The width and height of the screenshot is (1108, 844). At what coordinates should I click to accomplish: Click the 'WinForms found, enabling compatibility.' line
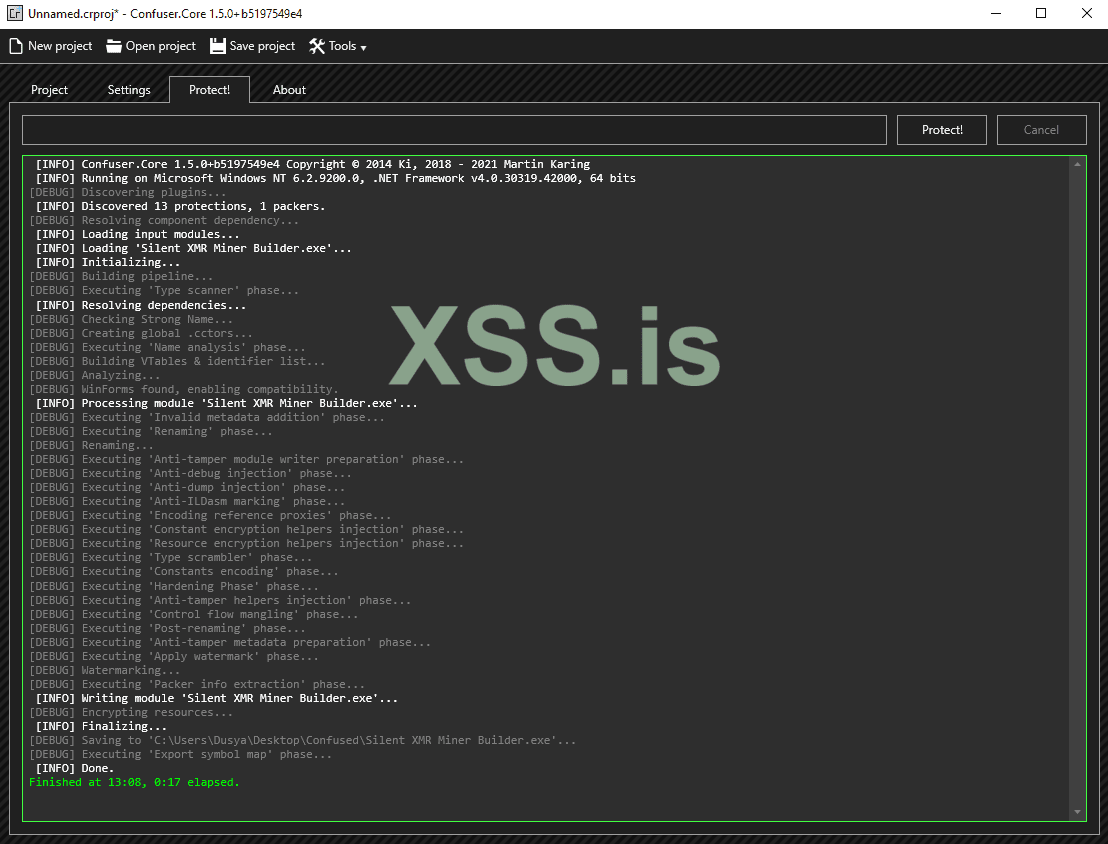(x=184, y=389)
